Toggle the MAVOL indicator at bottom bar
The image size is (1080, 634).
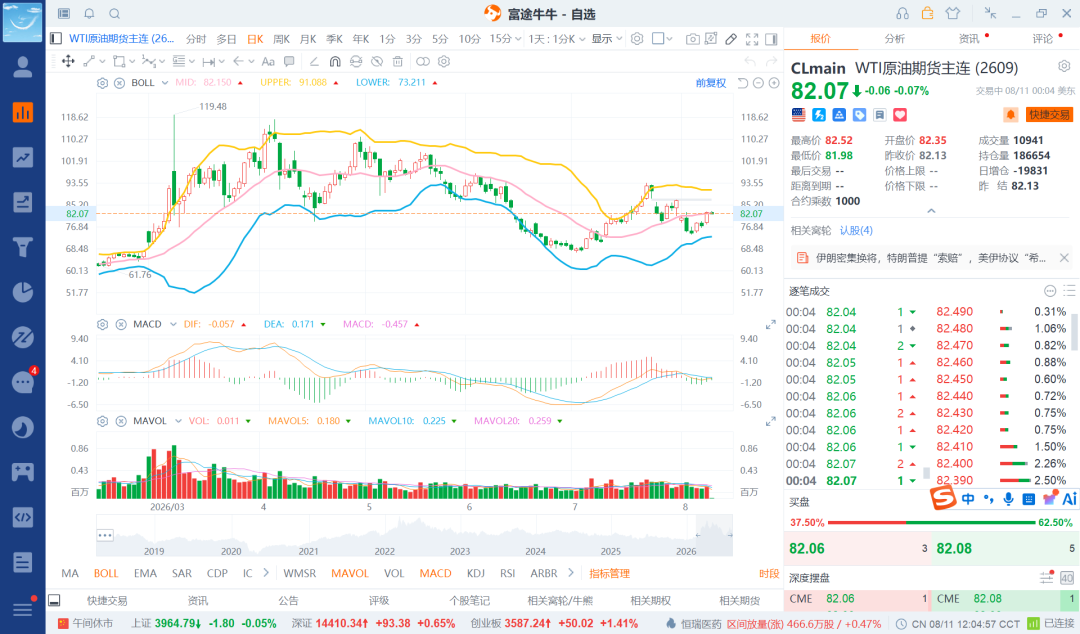(x=350, y=573)
